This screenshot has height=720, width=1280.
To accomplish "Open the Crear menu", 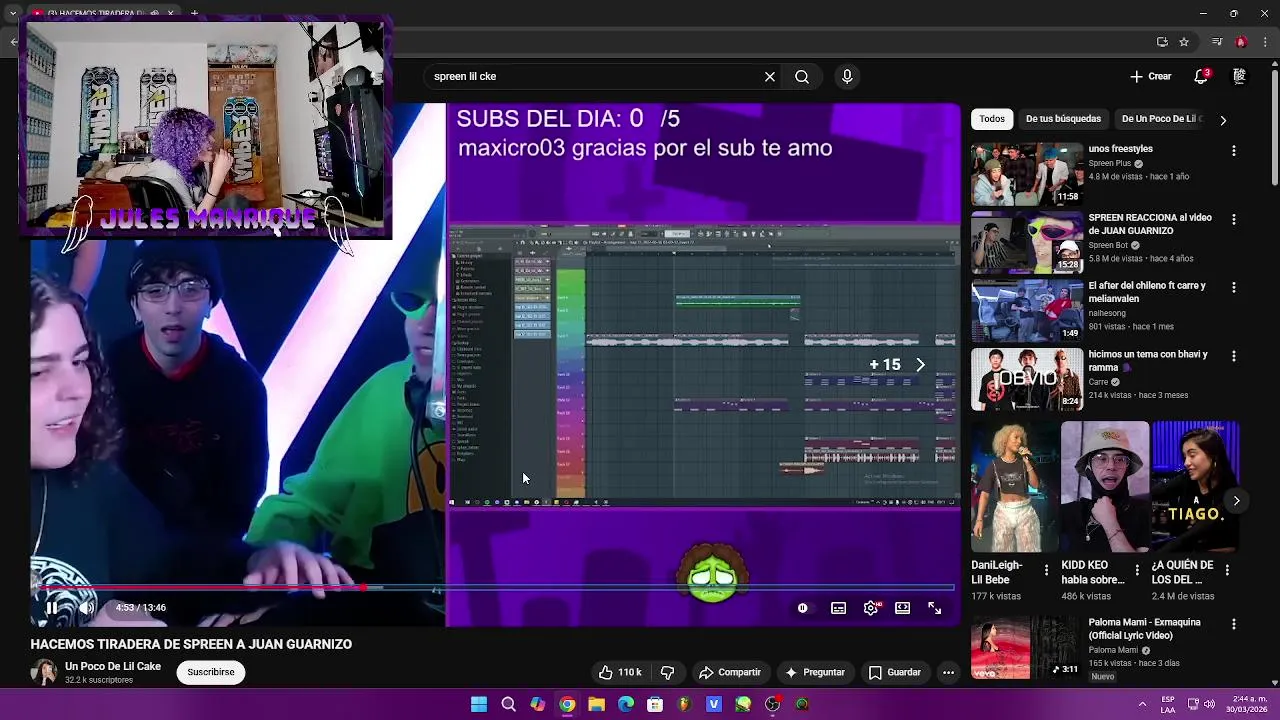I will click(1150, 76).
